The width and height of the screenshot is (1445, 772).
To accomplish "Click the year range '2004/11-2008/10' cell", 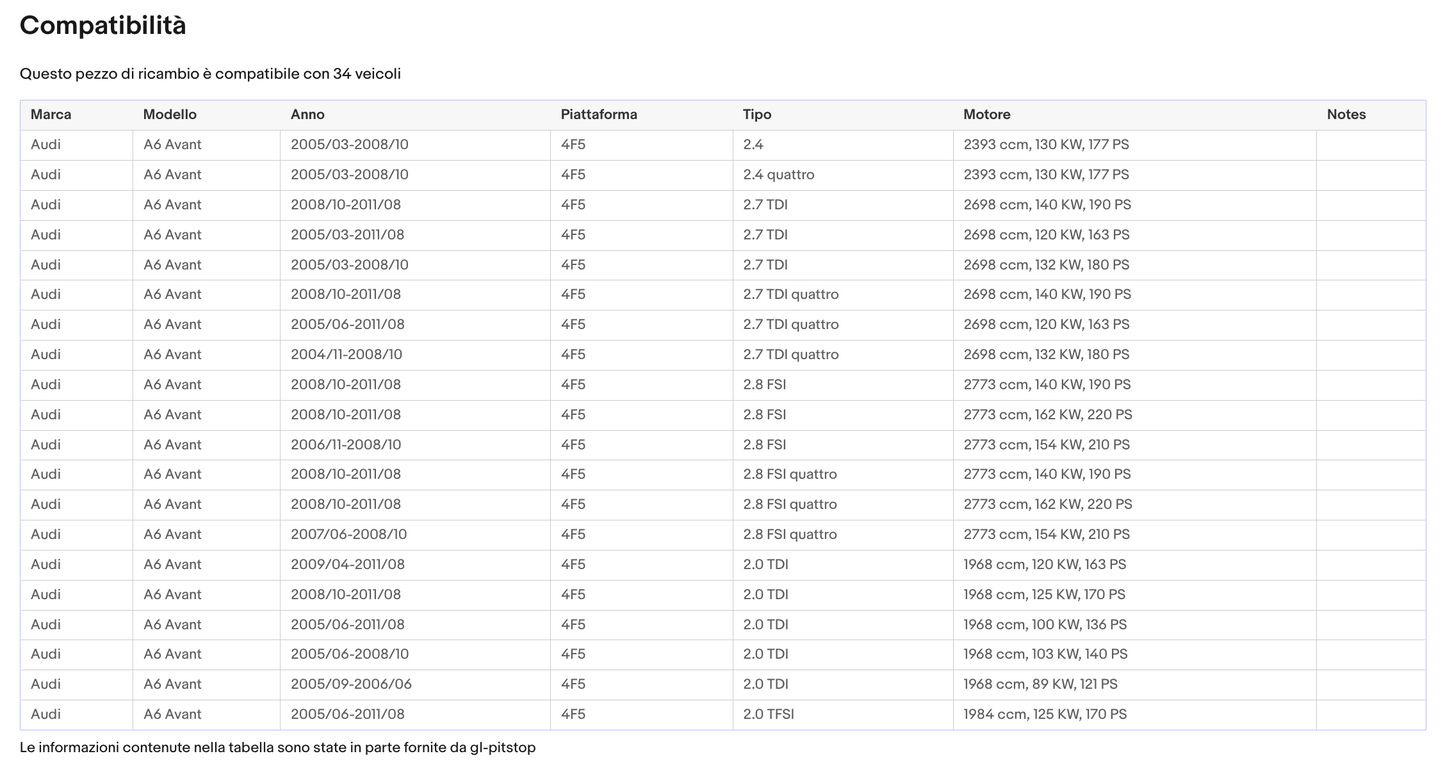I will coord(346,355).
